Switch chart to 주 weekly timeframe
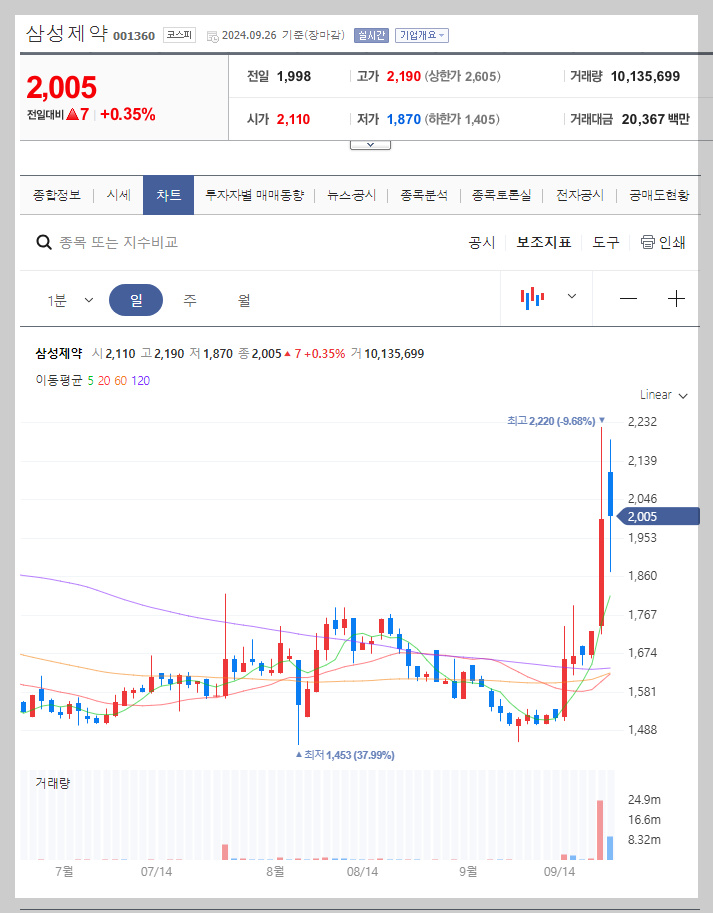Image resolution: width=713 pixels, height=913 pixels. (x=189, y=299)
